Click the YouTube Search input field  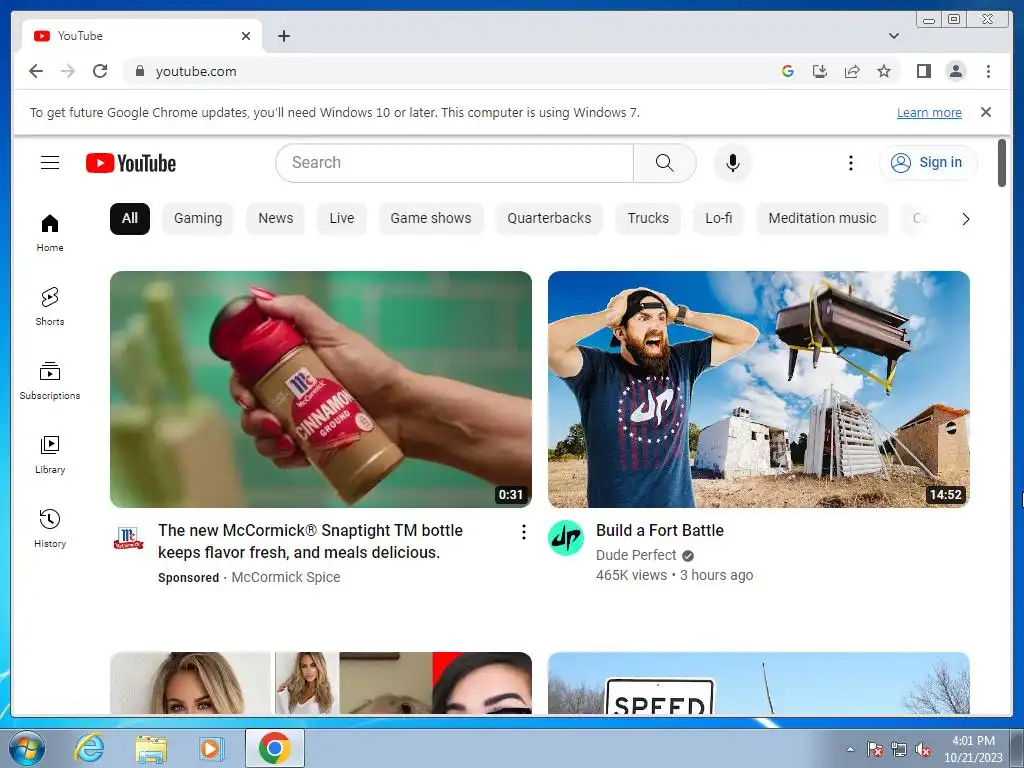pos(455,163)
